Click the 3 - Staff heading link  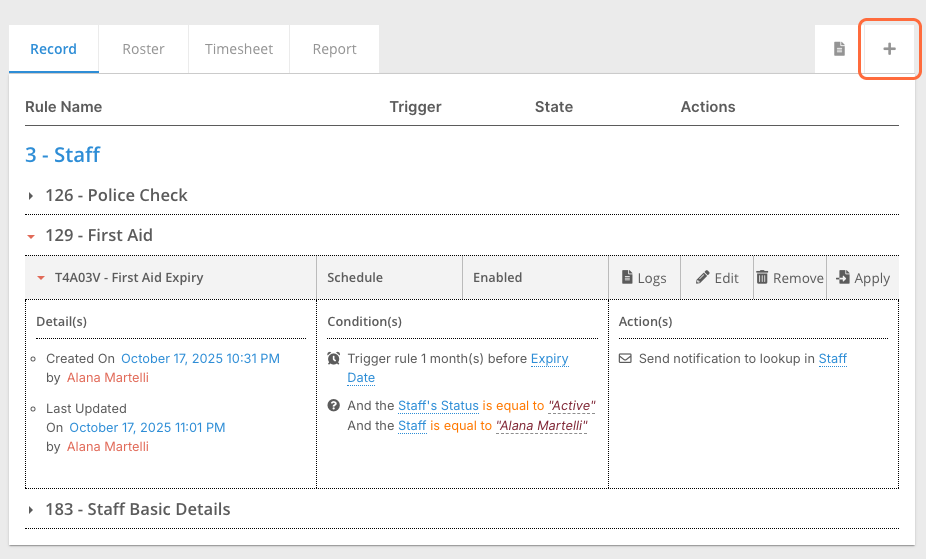pyautogui.click(x=63, y=155)
